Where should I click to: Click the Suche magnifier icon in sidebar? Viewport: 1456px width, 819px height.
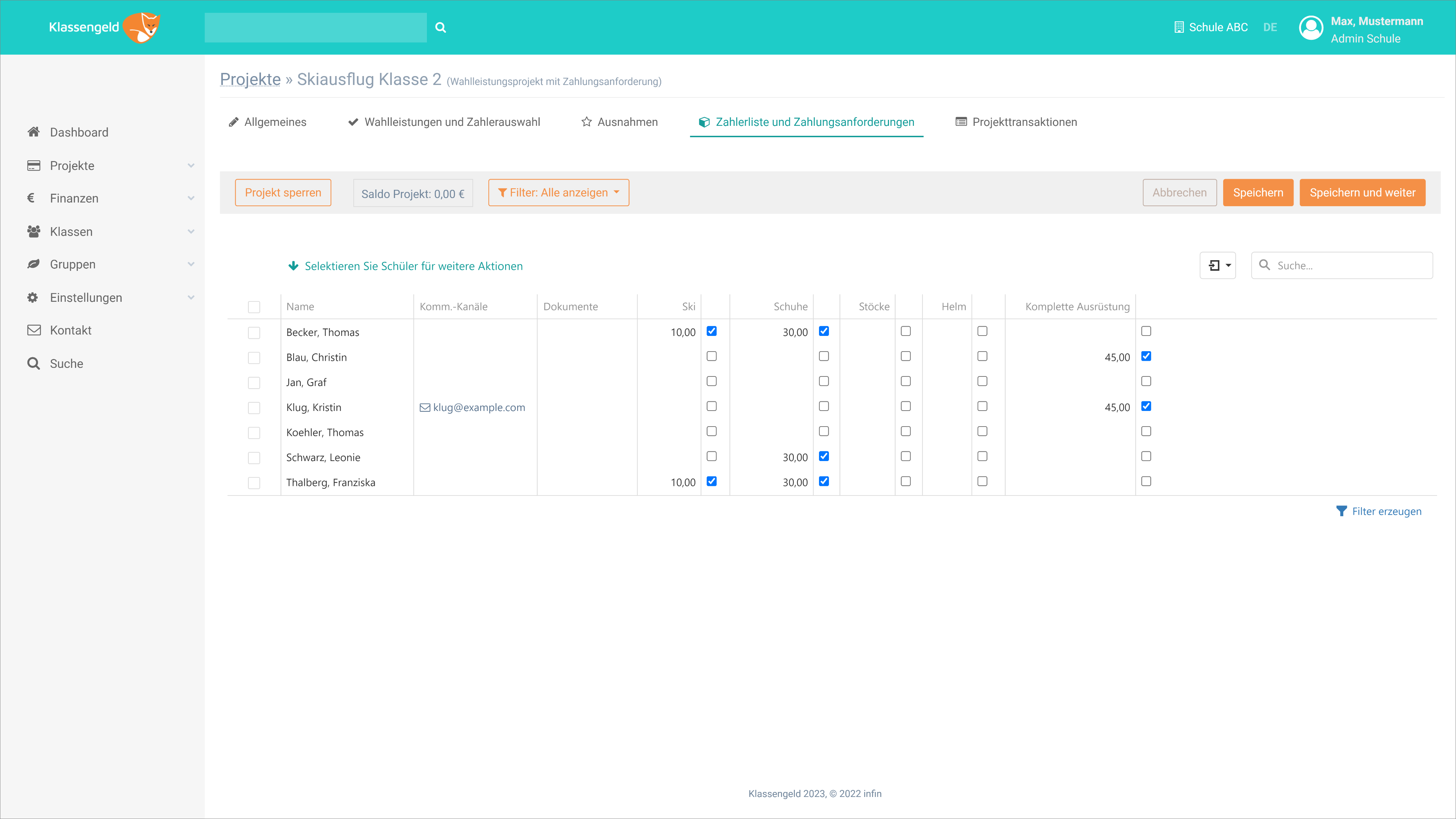(x=33, y=363)
